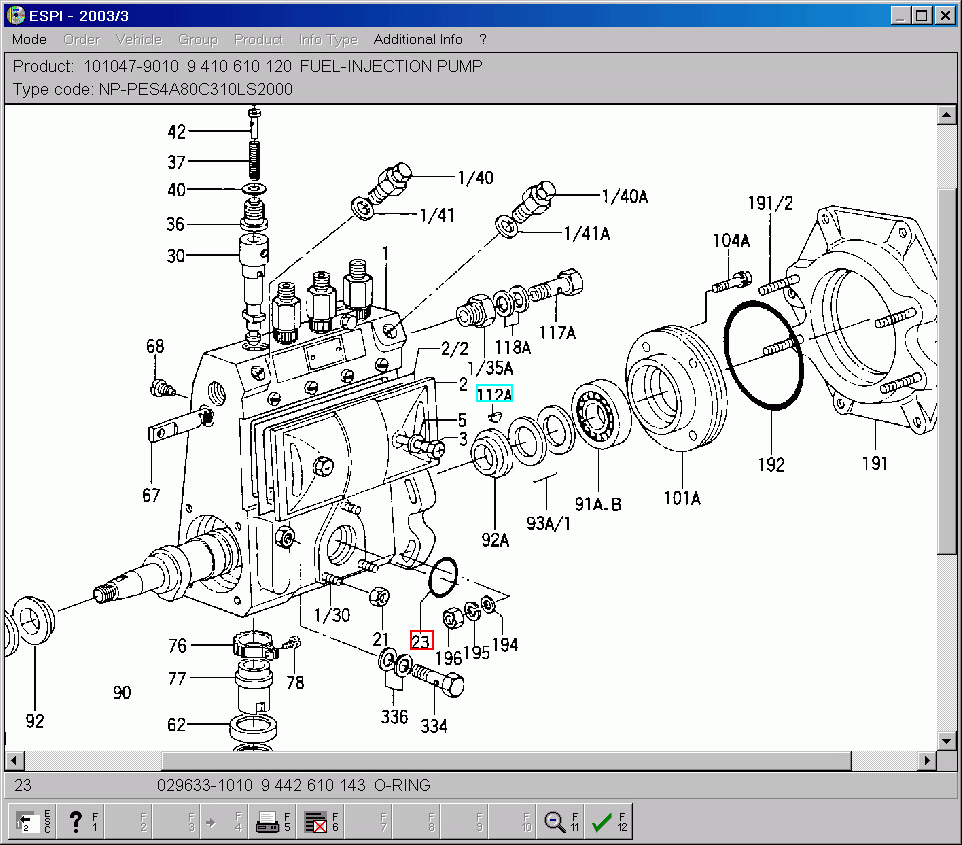Select part label 67 lever
Image resolution: width=962 pixels, height=845 pixels.
(x=151, y=495)
